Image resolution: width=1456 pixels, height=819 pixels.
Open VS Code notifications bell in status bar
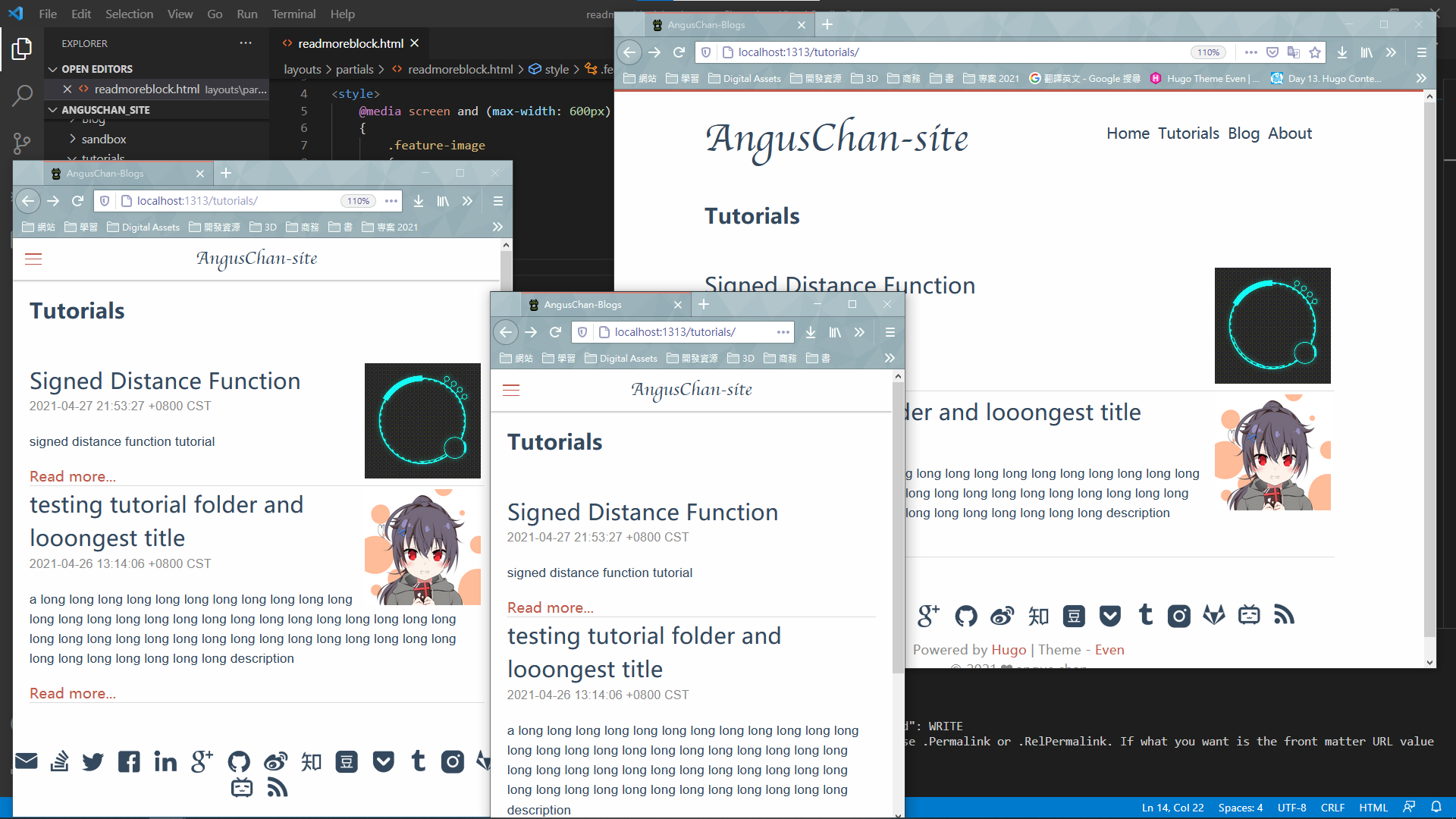[x=1436, y=807]
